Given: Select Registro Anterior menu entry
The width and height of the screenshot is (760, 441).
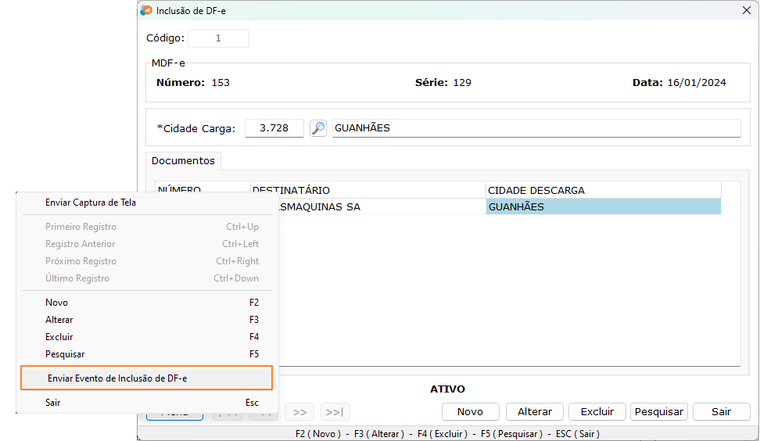Looking at the screenshot, I should coord(146,244).
